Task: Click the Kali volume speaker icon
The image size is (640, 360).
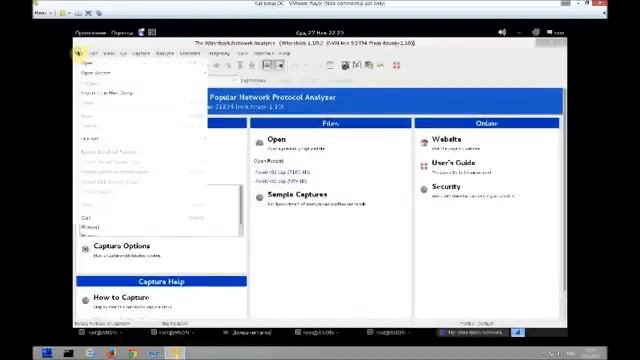Action: pos(502,32)
